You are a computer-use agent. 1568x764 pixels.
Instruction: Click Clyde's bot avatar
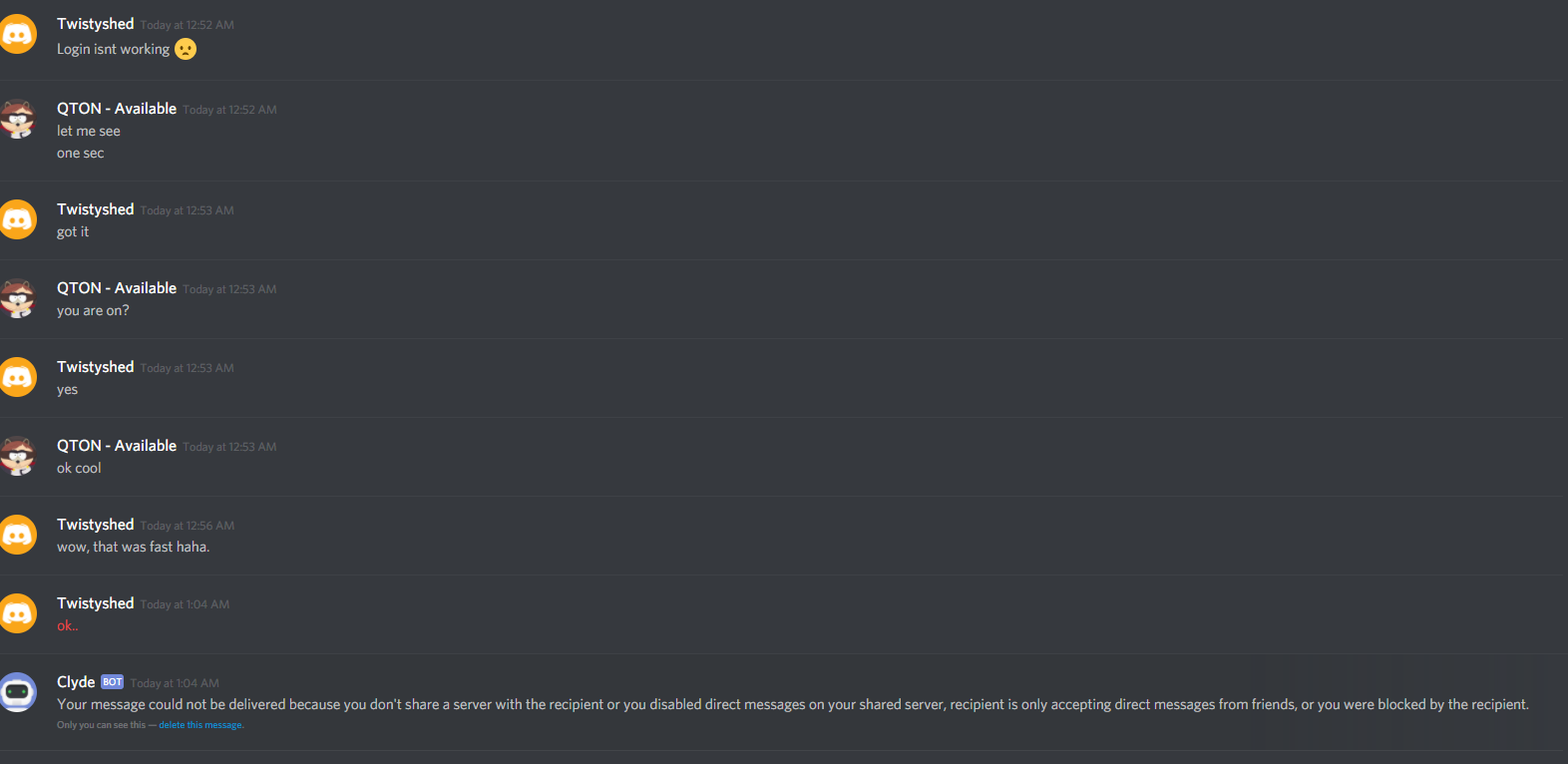click(17, 692)
